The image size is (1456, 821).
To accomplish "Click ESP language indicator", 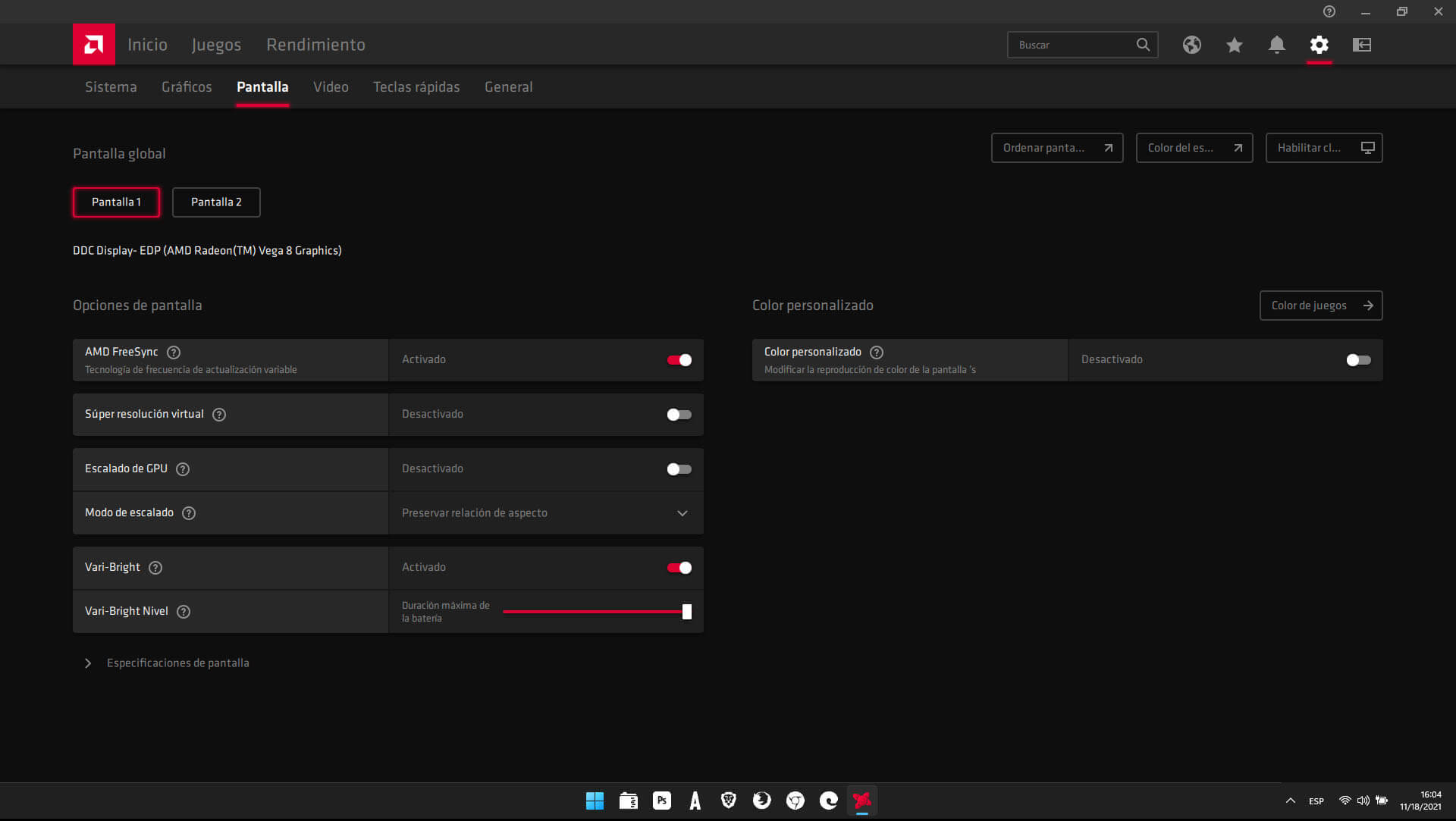I will coord(1316,801).
